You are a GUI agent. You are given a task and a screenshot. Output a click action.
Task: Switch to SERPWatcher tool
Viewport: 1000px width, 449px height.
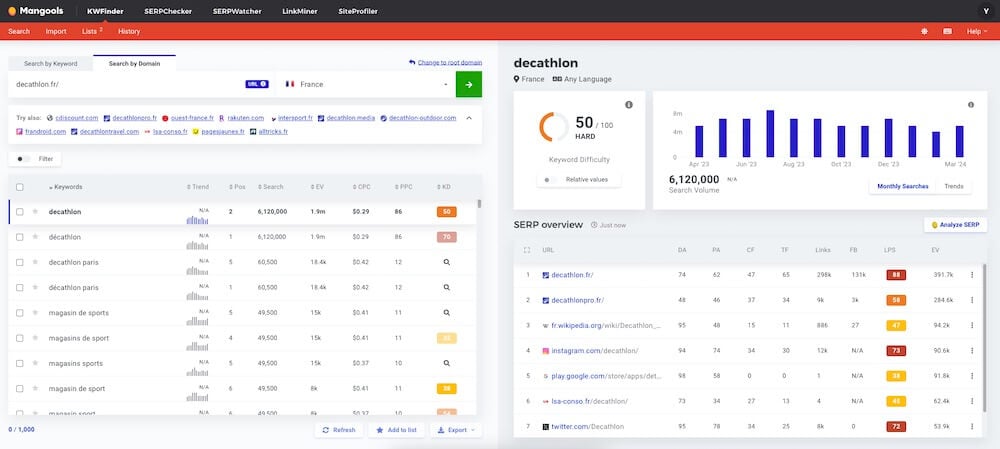coord(237,11)
